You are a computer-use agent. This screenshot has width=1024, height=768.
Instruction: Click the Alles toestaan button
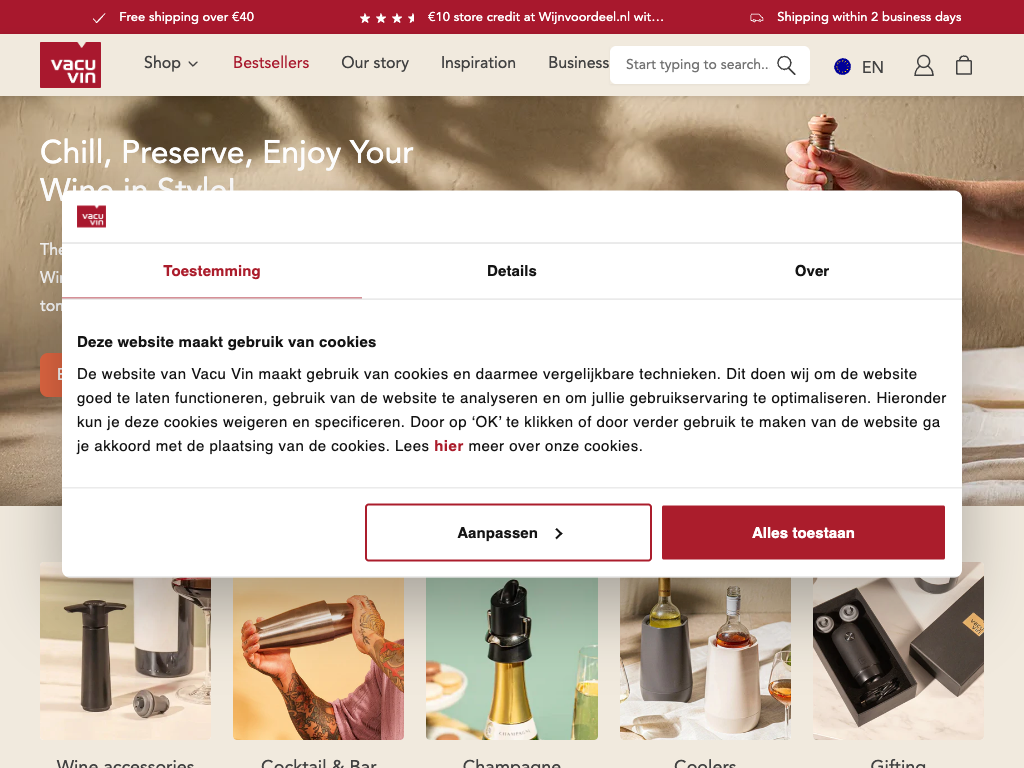point(803,532)
